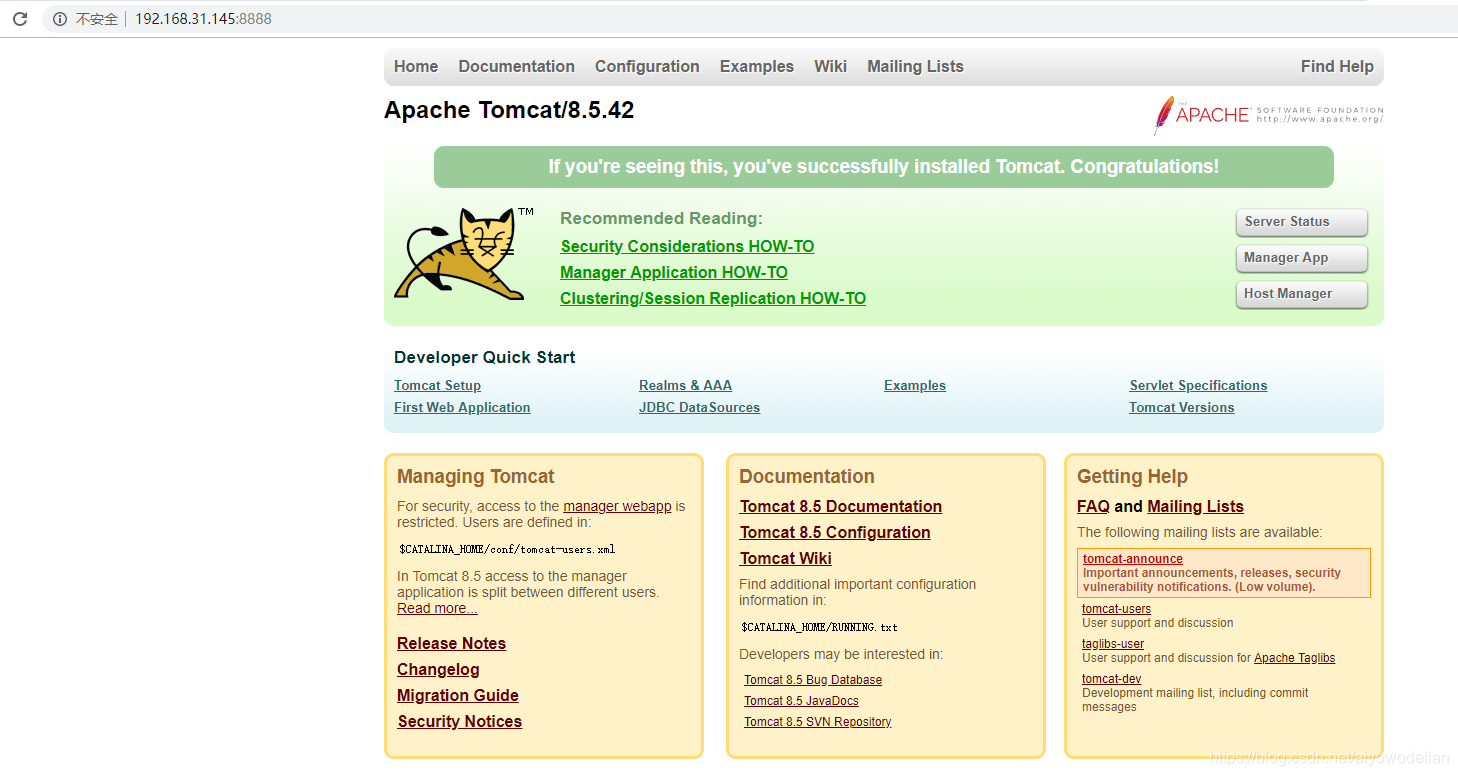Open the taglibs-user mailing list link
This screenshot has width=1458, height=776.
(x=1113, y=644)
